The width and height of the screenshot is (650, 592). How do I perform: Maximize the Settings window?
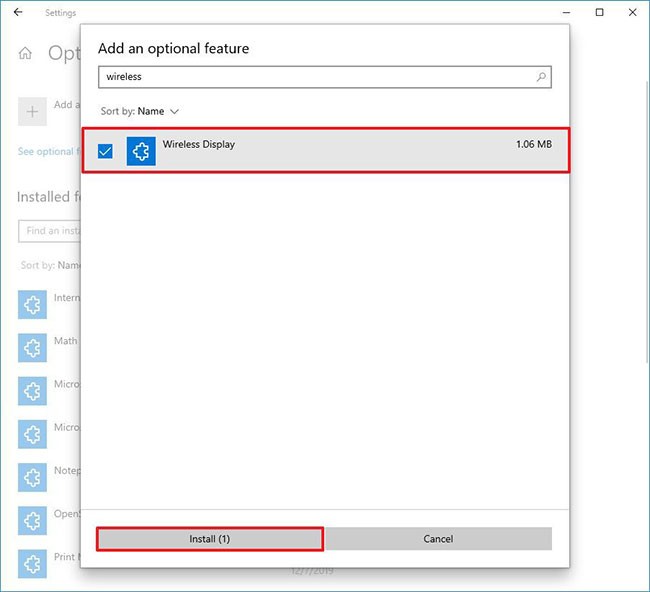tap(599, 13)
